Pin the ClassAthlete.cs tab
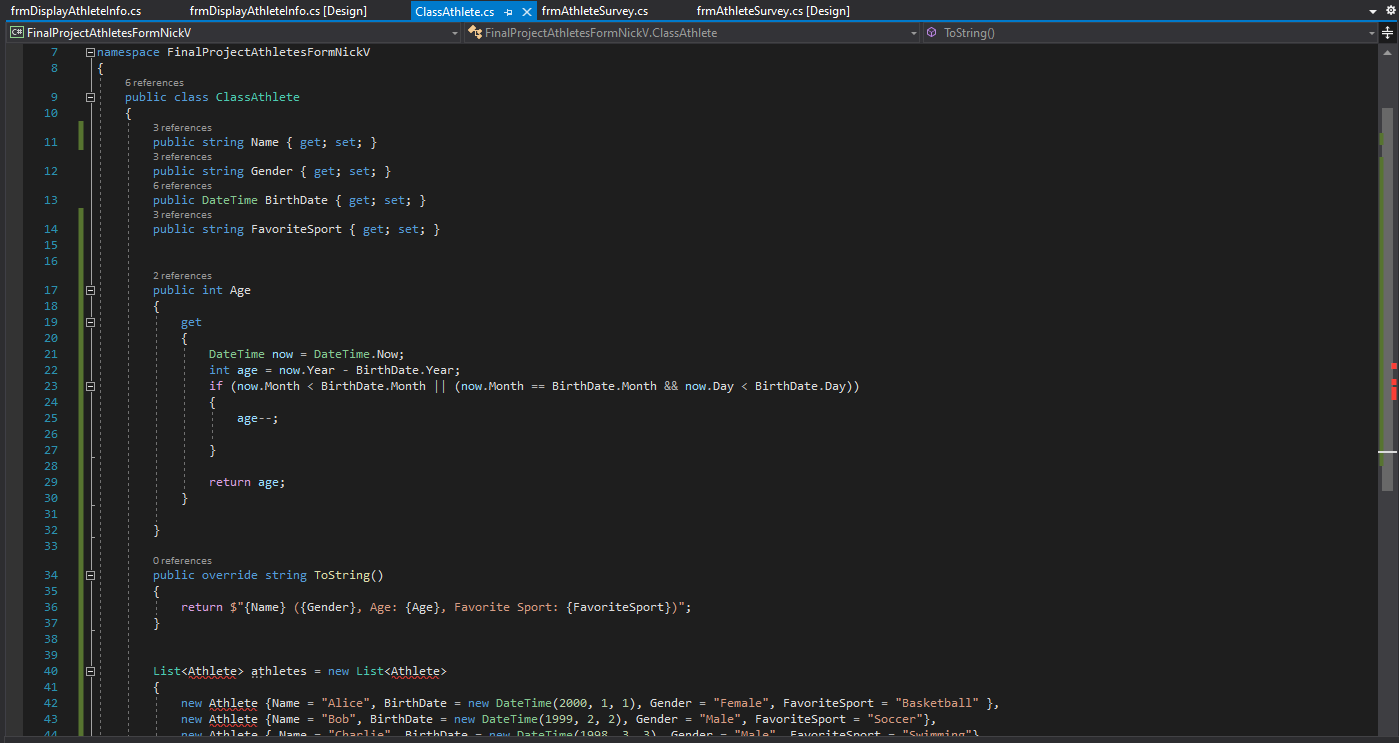 coord(509,11)
